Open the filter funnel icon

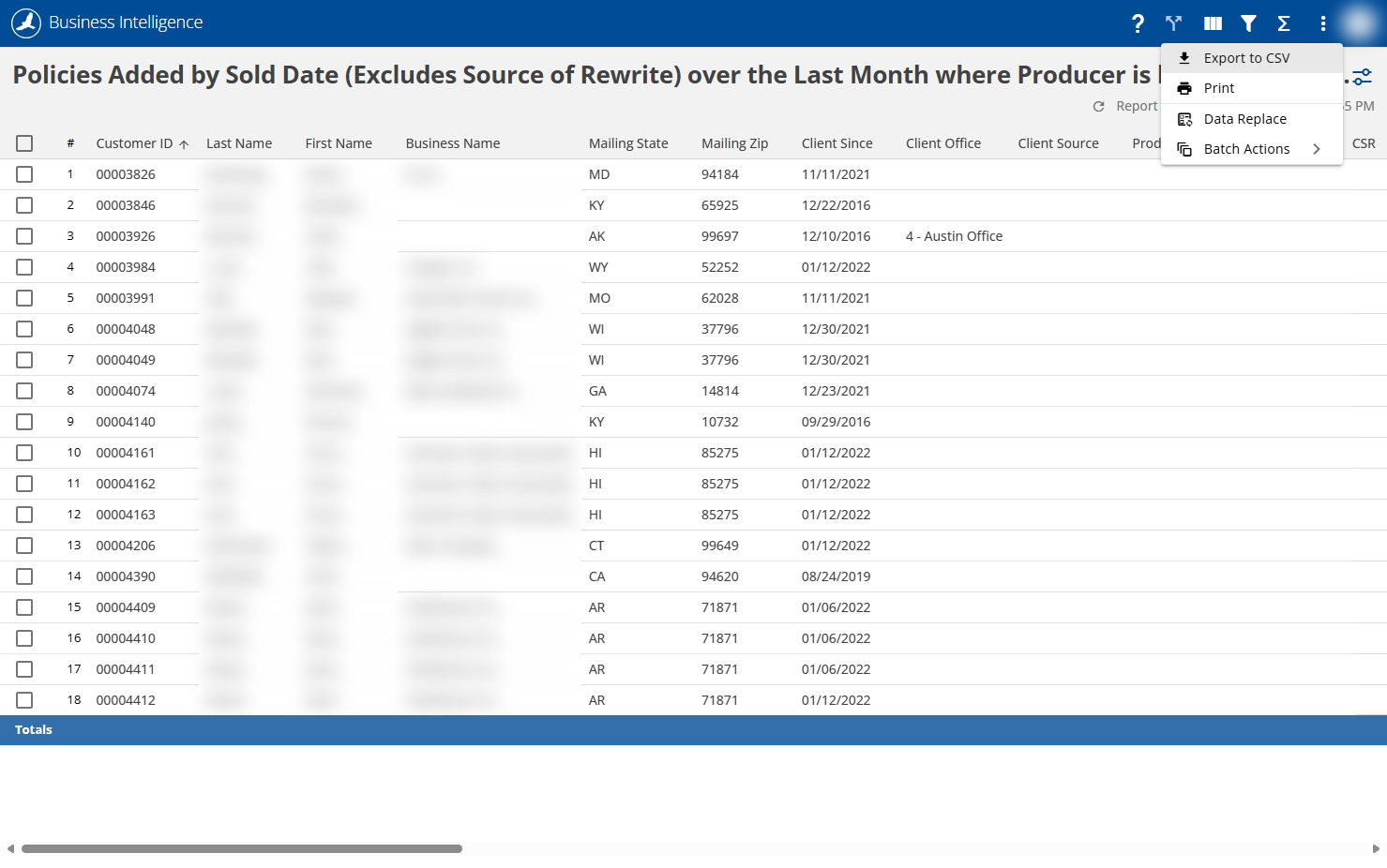(x=1248, y=23)
